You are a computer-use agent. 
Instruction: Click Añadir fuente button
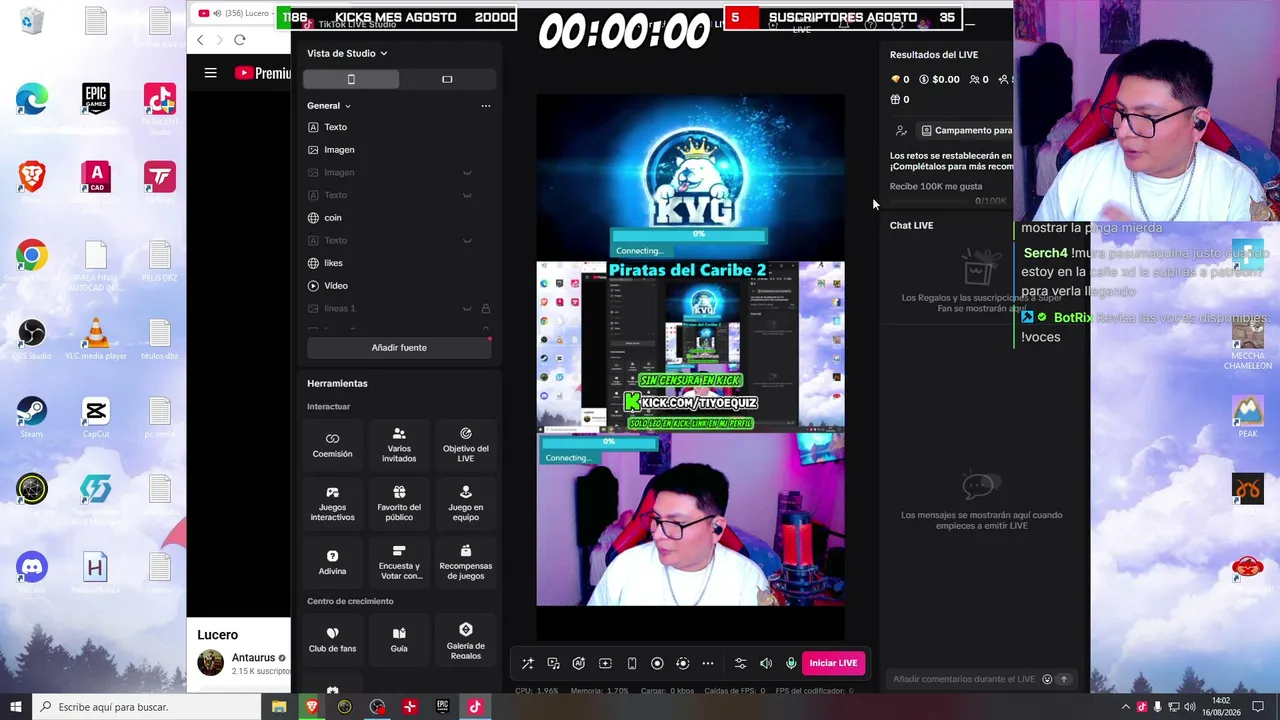(x=399, y=347)
